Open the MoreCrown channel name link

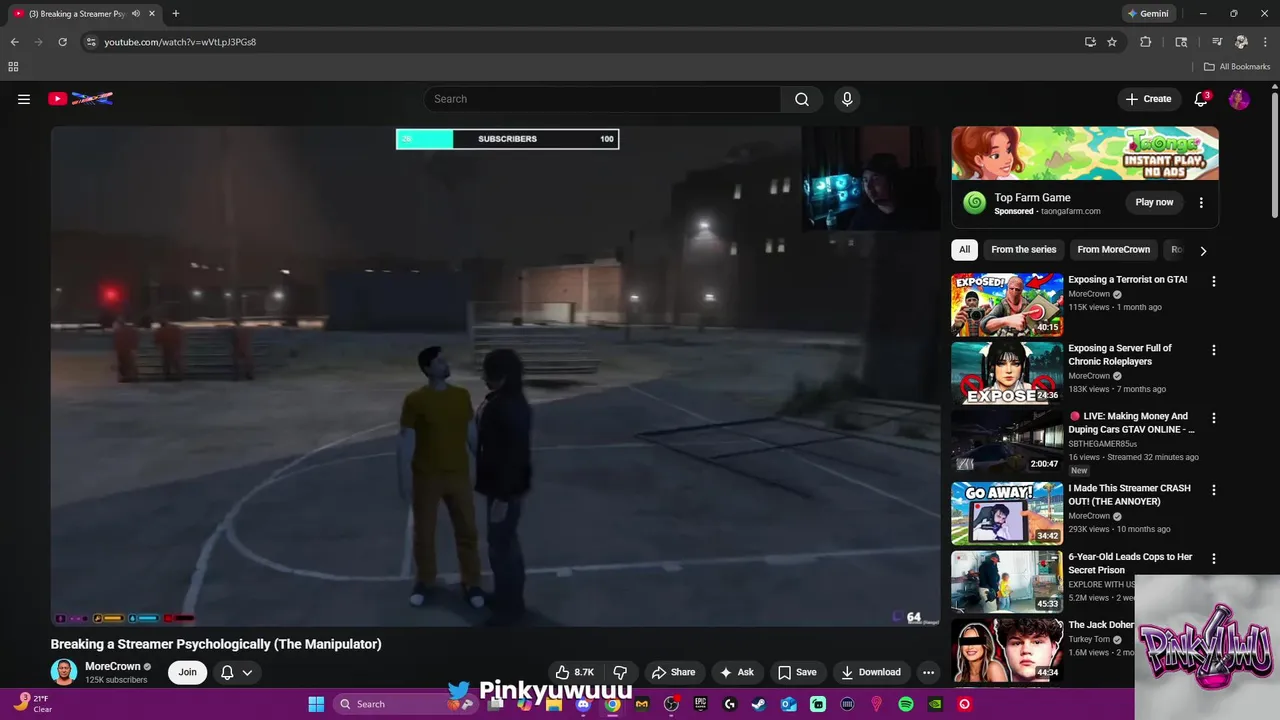(x=112, y=666)
